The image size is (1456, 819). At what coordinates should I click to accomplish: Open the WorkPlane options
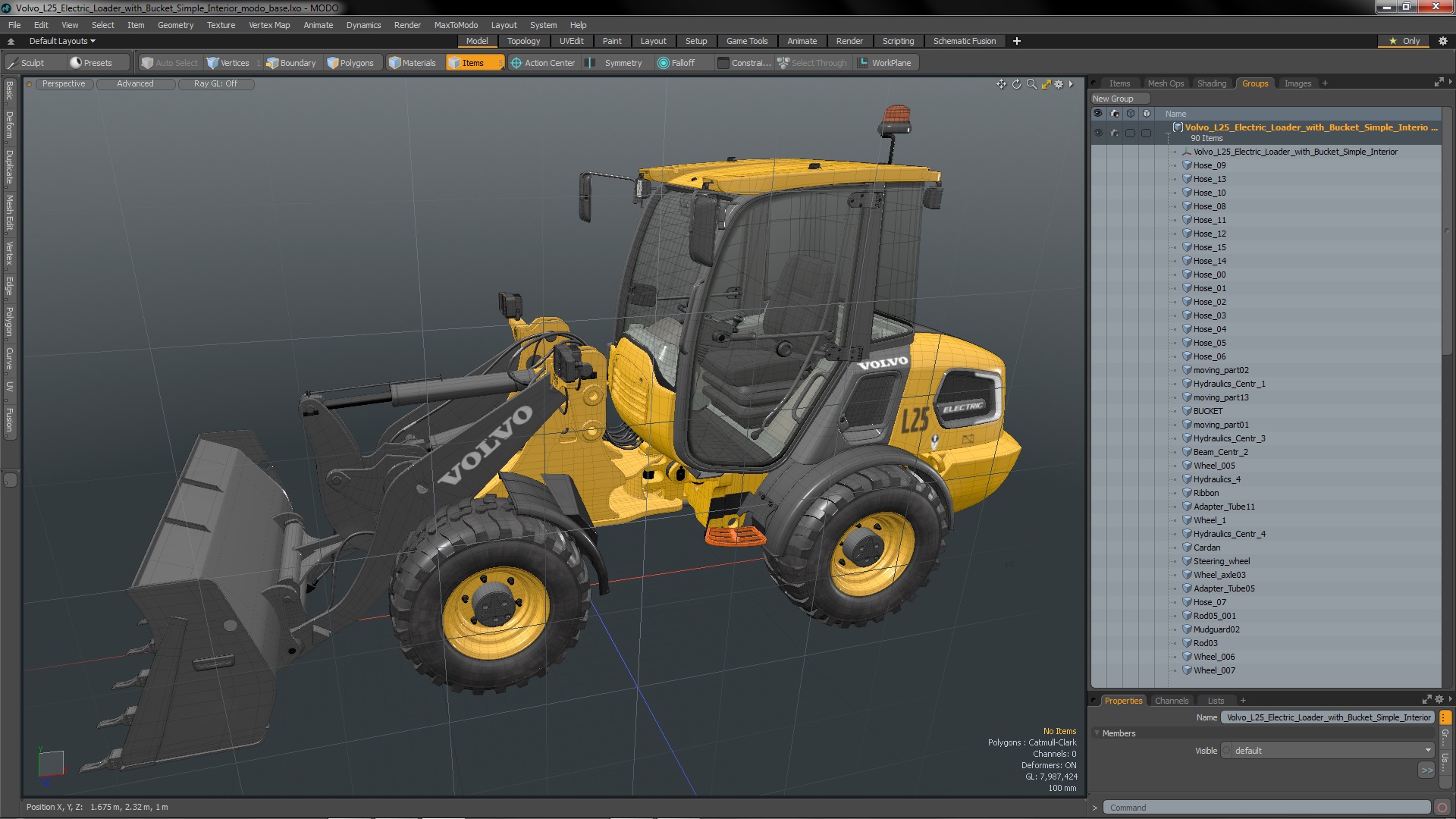pos(885,63)
